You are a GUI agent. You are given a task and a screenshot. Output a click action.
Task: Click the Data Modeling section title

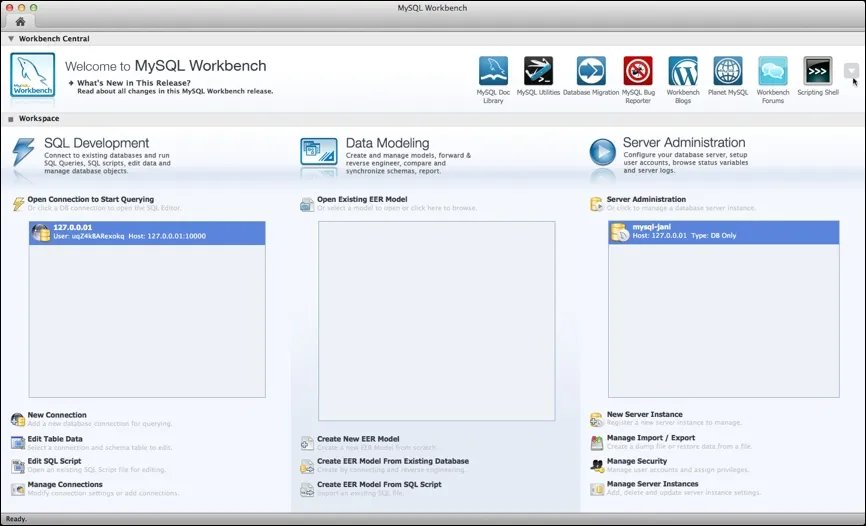pyautogui.click(x=387, y=143)
